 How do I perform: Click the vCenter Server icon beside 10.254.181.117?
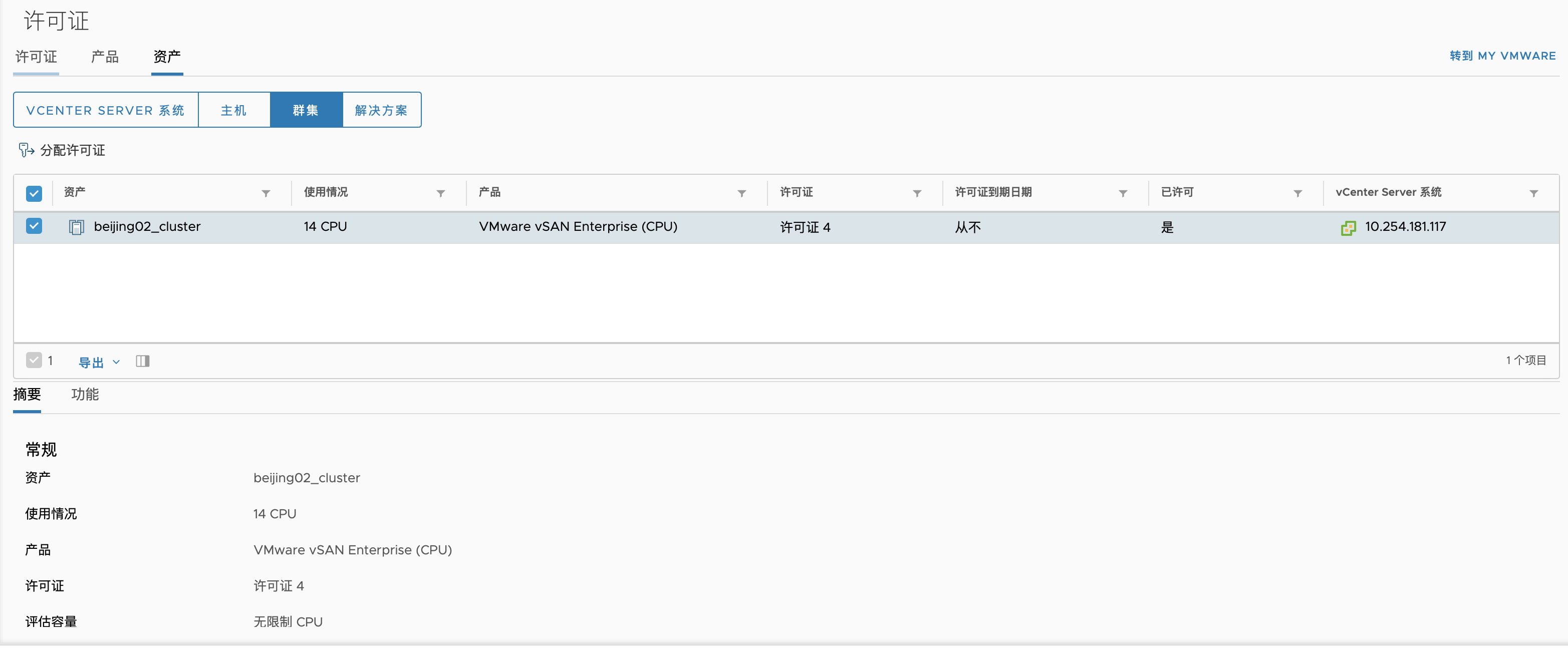tap(1348, 228)
